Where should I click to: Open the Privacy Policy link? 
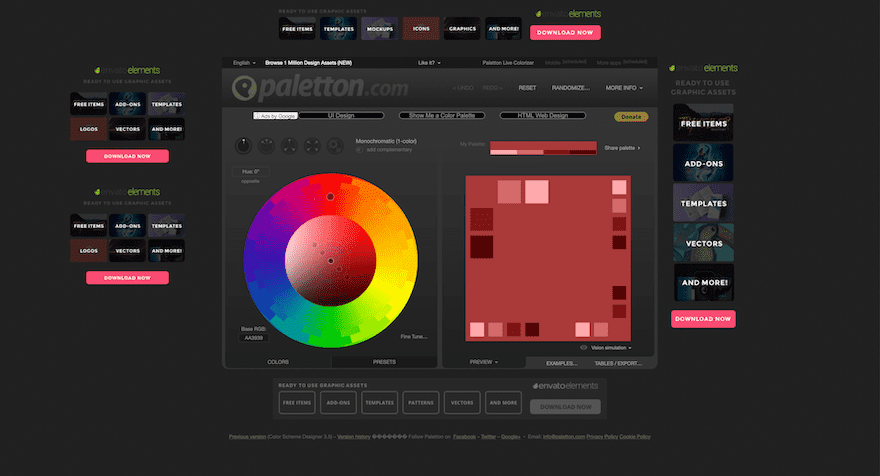pyautogui.click(x=602, y=437)
